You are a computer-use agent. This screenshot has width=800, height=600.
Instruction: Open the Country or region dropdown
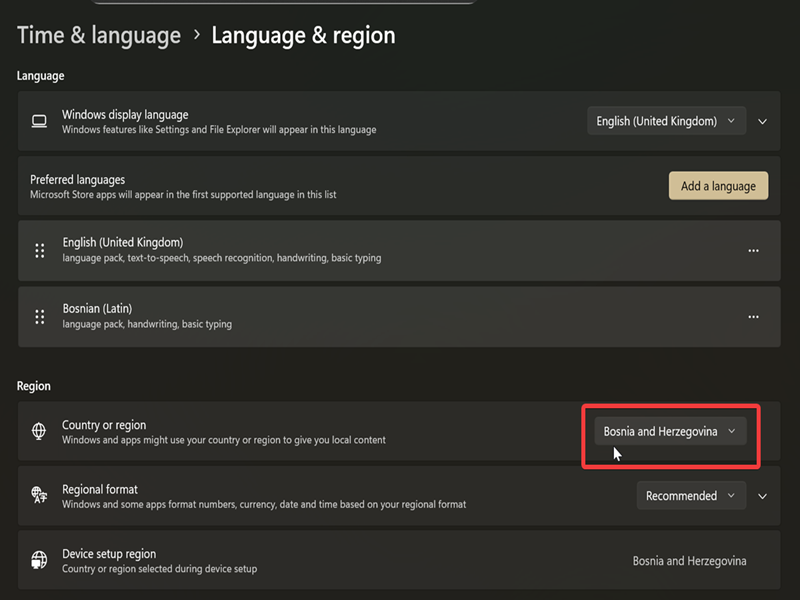[x=668, y=431]
